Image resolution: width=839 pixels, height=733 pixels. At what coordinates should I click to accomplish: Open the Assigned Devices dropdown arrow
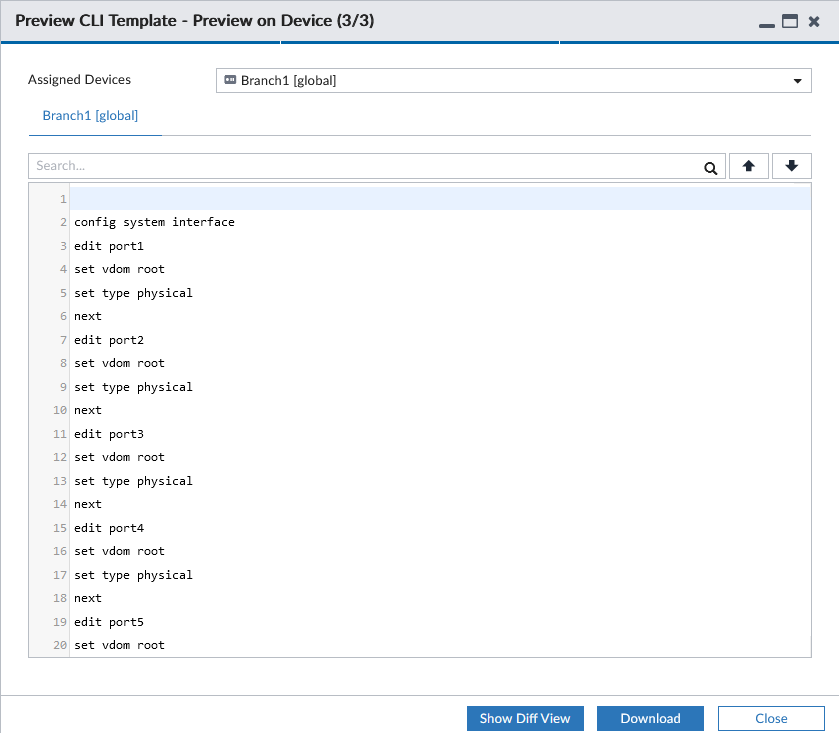click(797, 81)
